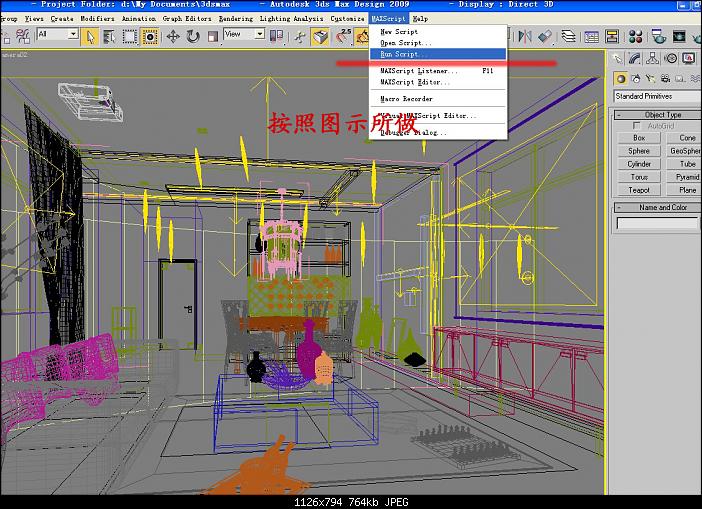Create a Sphere primitive
The height and width of the screenshot is (509, 702).
[x=639, y=151]
